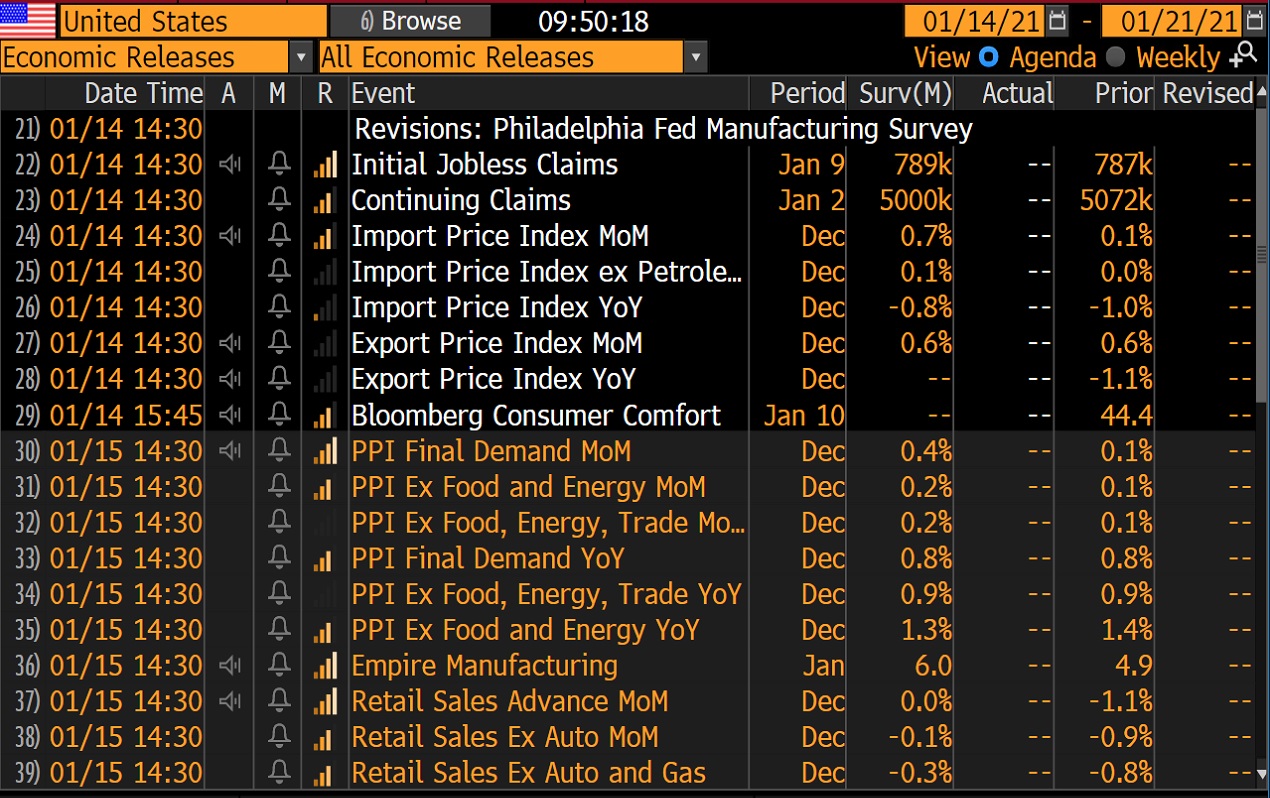Click speaker icon for Bloomberg Consumer Comfort

(230, 416)
